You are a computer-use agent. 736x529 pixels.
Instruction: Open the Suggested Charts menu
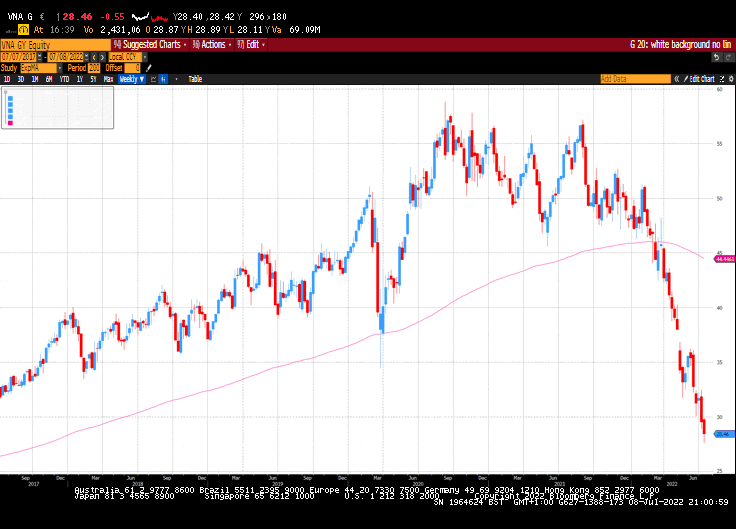coord(148,44)
